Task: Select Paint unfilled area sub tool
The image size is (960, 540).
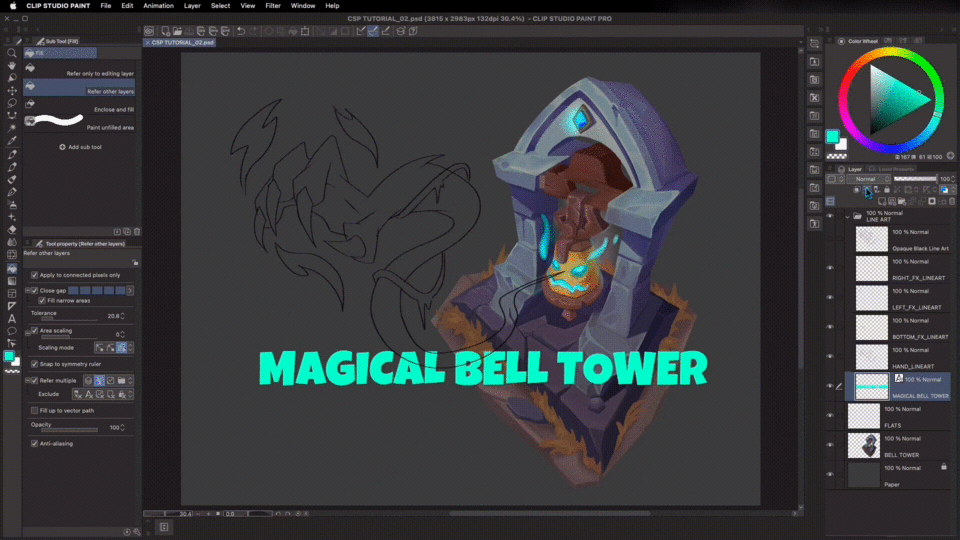Action: 79,122
